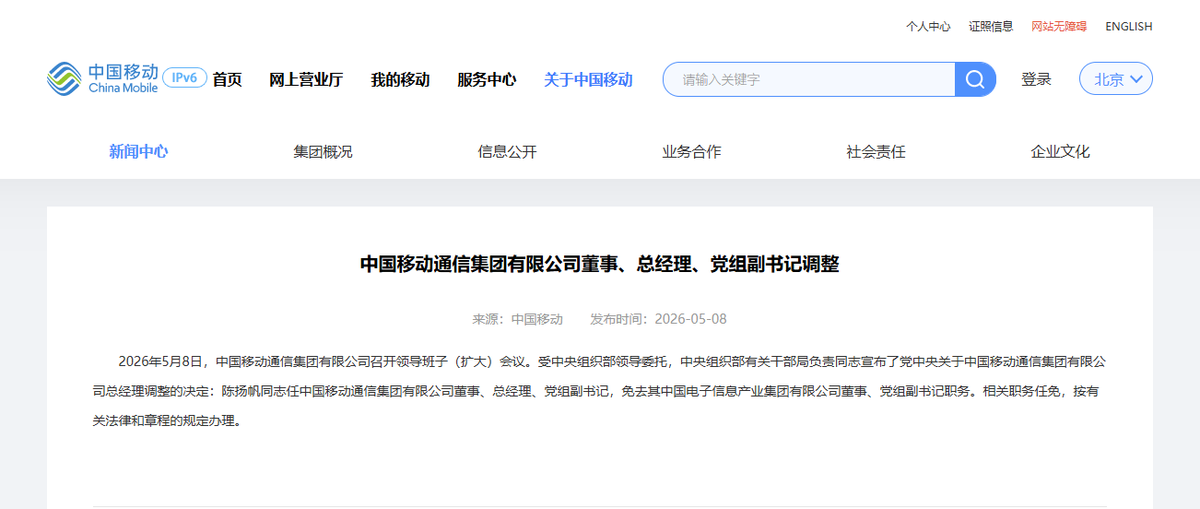Viewport: 1200px width, 509px height.
Task: Switch to the 社会责任 tab
Action: [876, 152]
